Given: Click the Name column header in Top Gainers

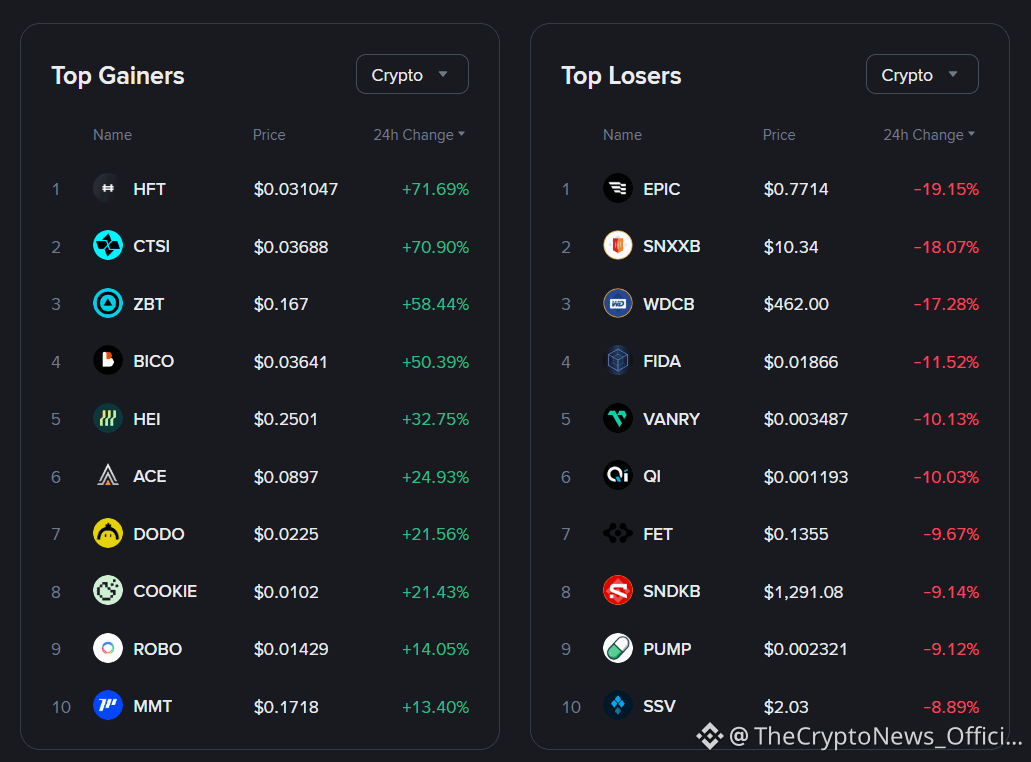Looking at the screenshot, I should (112, 135).
